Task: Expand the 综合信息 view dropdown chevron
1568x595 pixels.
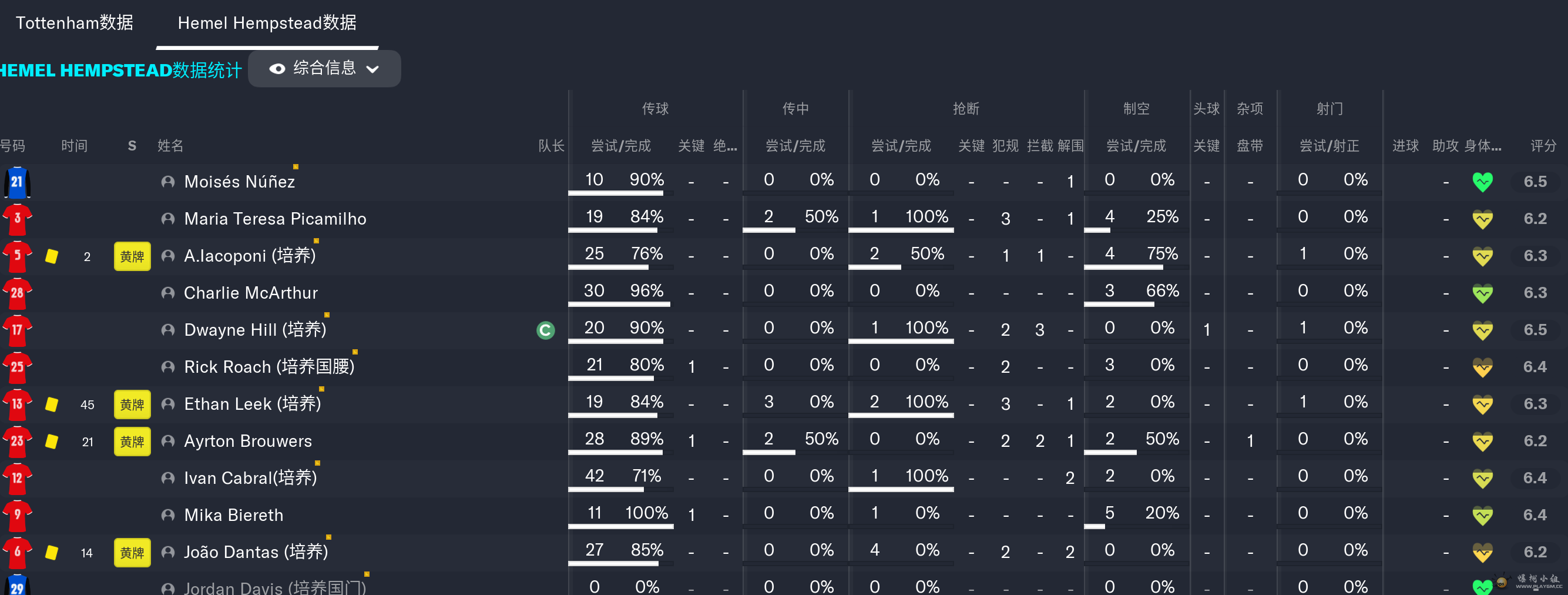Action: point(372,69)
